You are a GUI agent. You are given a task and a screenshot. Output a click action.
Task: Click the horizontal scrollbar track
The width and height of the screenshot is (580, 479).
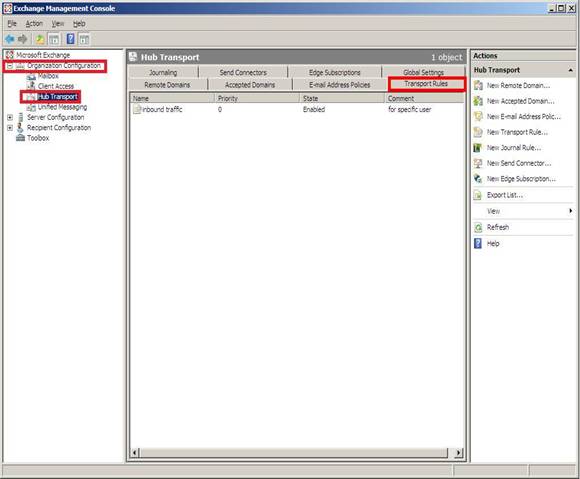click(294, 452)
